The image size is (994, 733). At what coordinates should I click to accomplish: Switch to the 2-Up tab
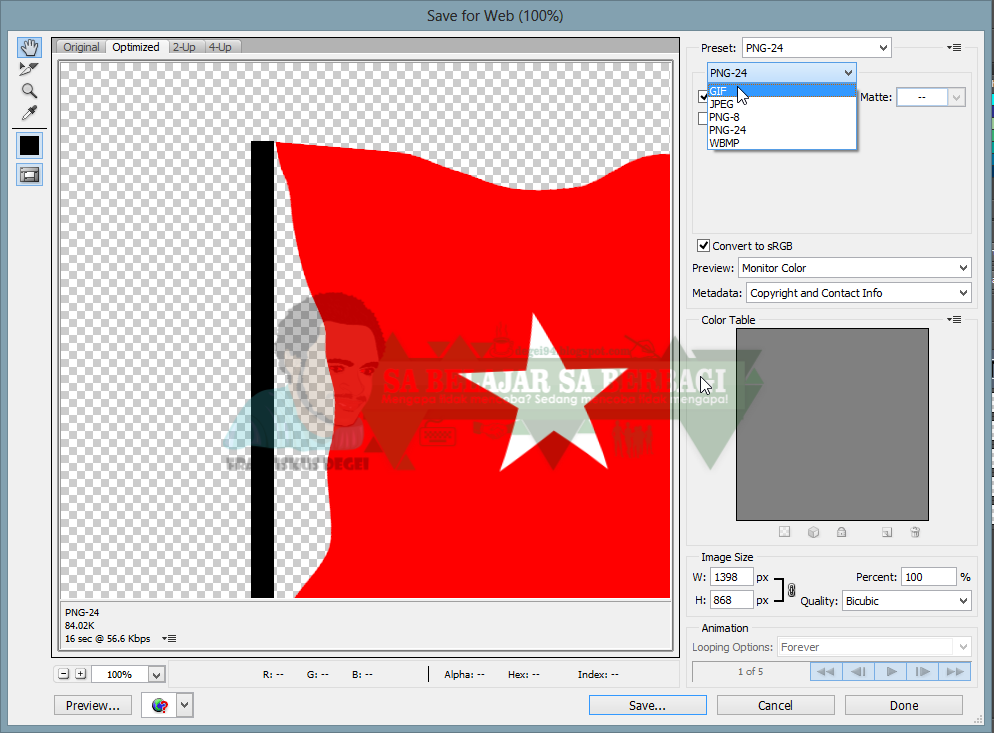[x=184, y=47]
